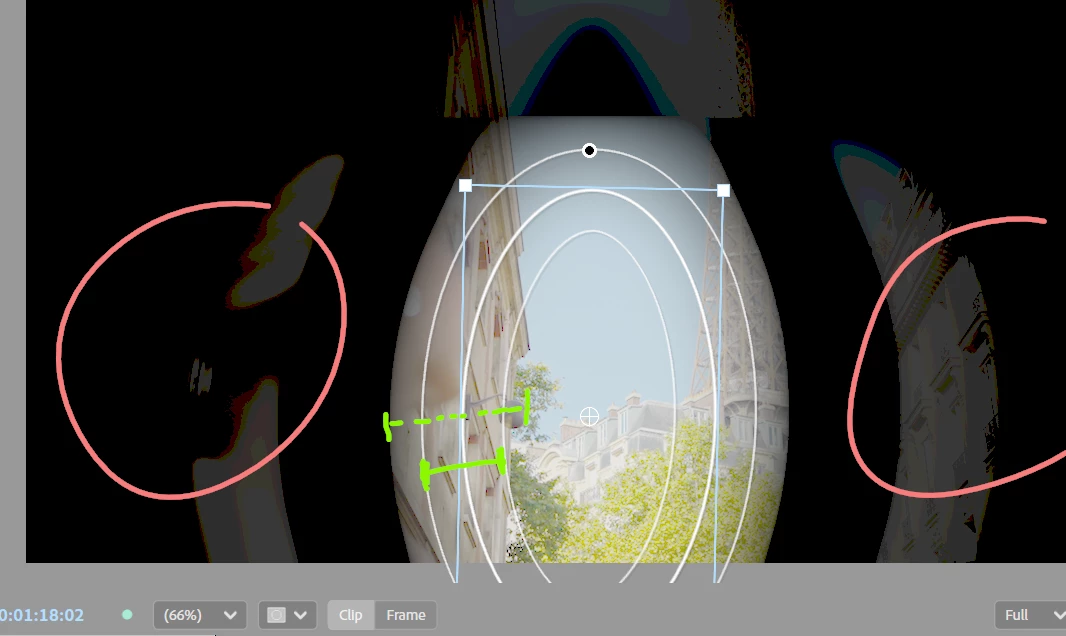Open the display mode icon dropdown
The height and width of the screenshot is (636, 1066).
pyautogui.click(x=287, y=615)
